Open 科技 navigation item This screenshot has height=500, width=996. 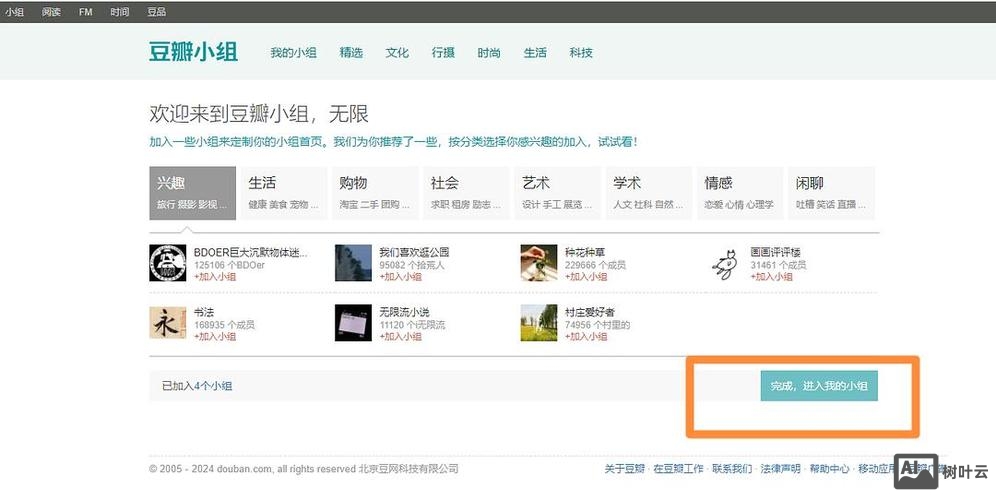[x=581, y=53]
